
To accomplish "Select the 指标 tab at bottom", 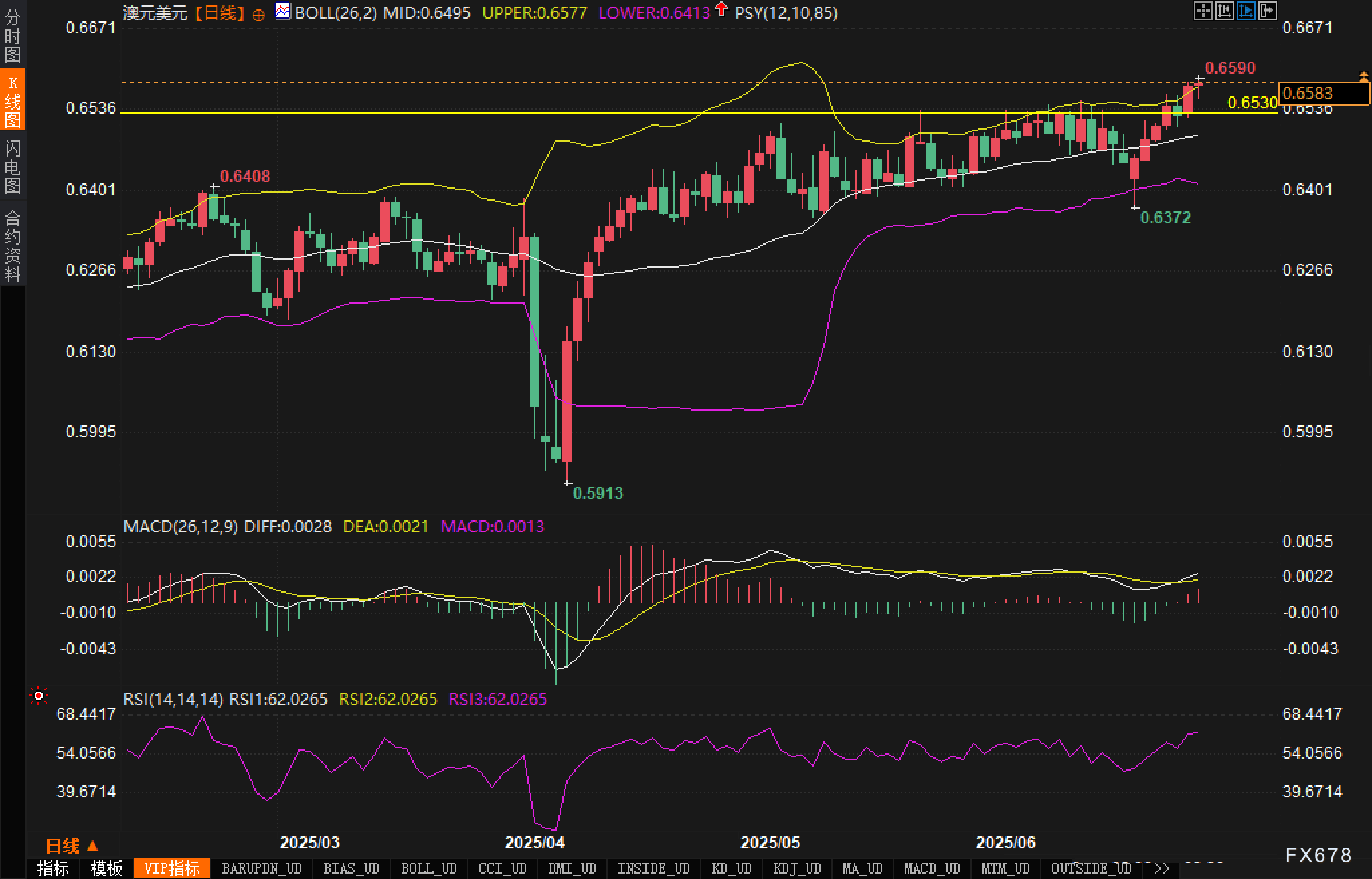I will pos(53,868).
